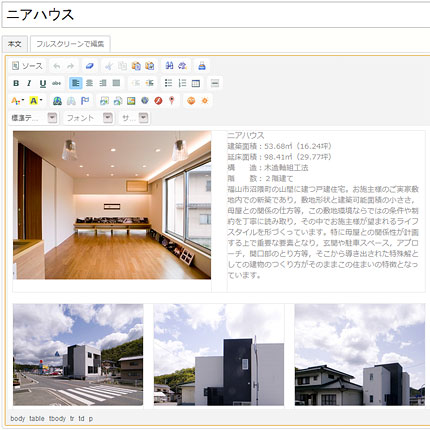
Task: Insert horizontal line
Action: point(215,83)
